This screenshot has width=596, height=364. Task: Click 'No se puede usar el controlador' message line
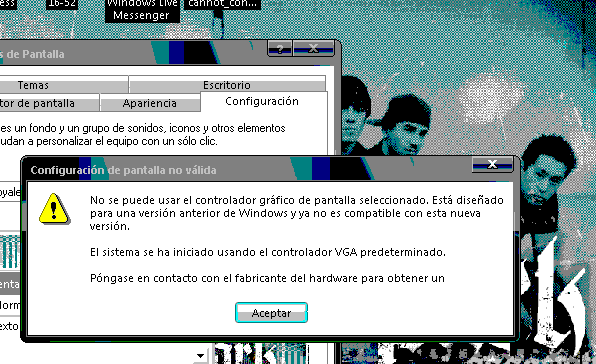tap(297, 200)
